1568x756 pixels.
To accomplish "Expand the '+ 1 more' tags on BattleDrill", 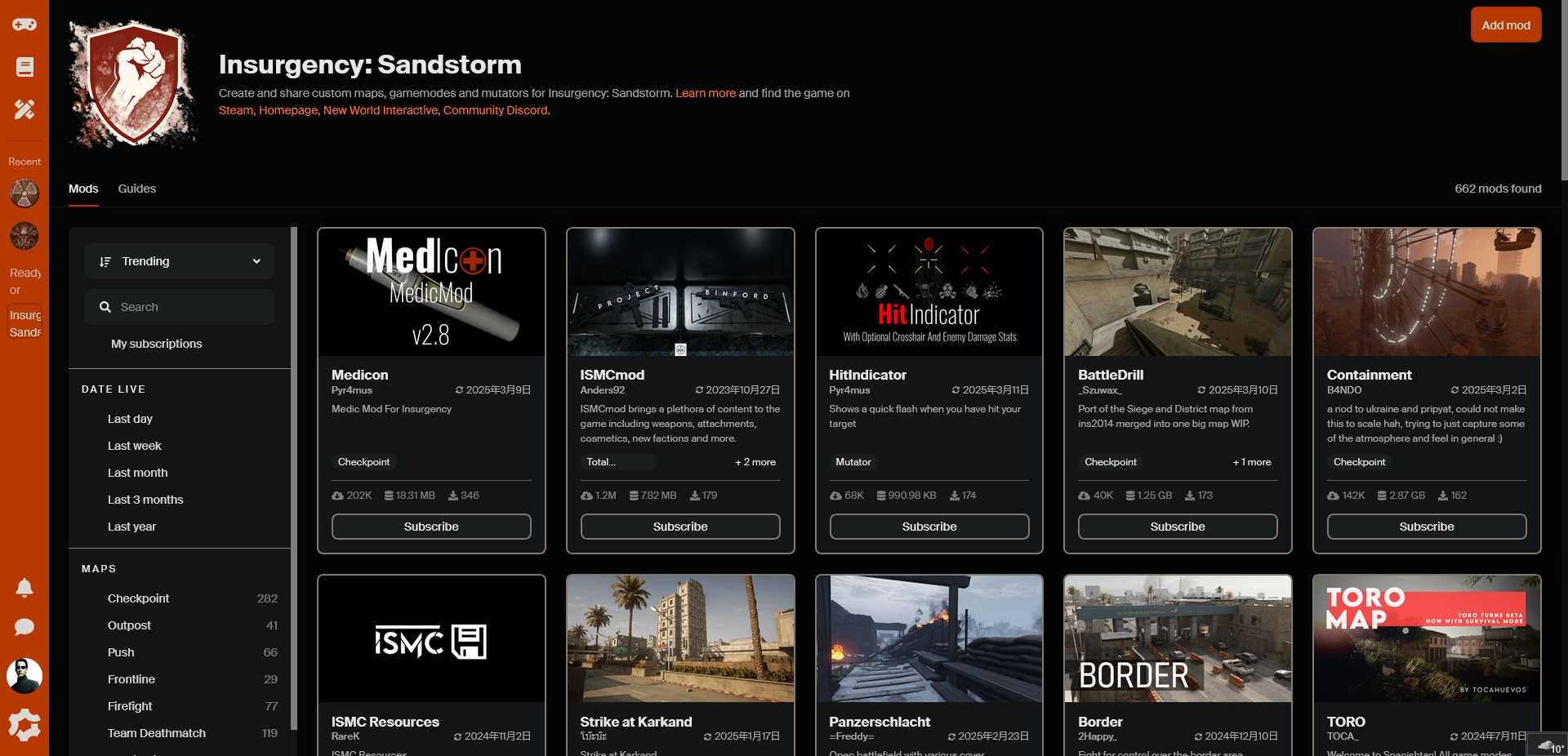I will click(x=1252, y=462).
